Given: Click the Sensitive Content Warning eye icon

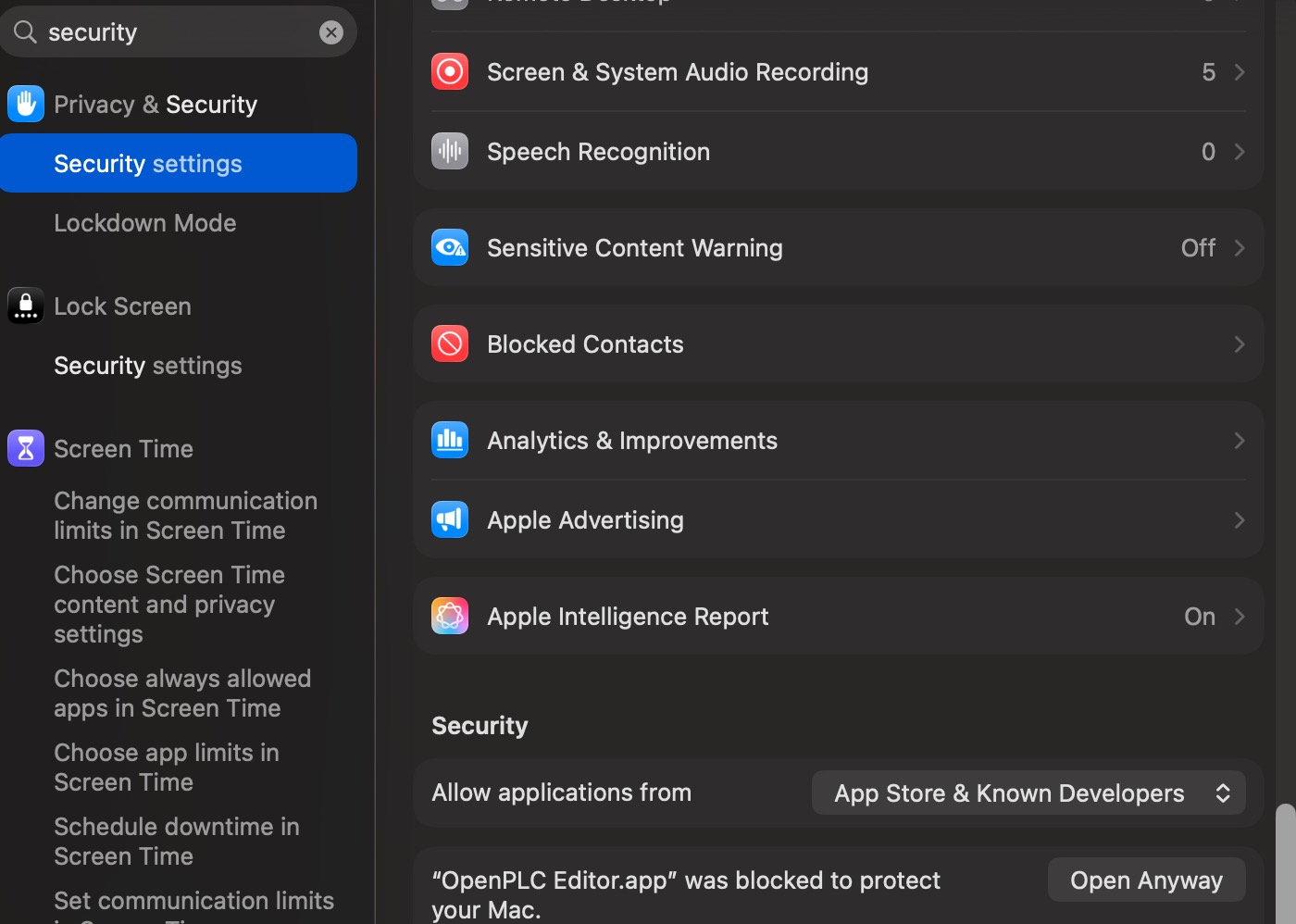Looking at the screenshot, I should (450, 248).
